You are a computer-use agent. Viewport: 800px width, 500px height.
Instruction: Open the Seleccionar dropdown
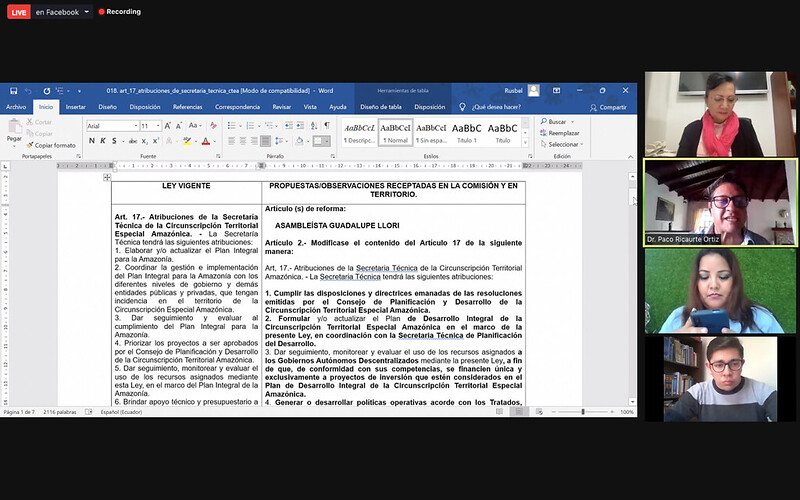coord(562,144)
